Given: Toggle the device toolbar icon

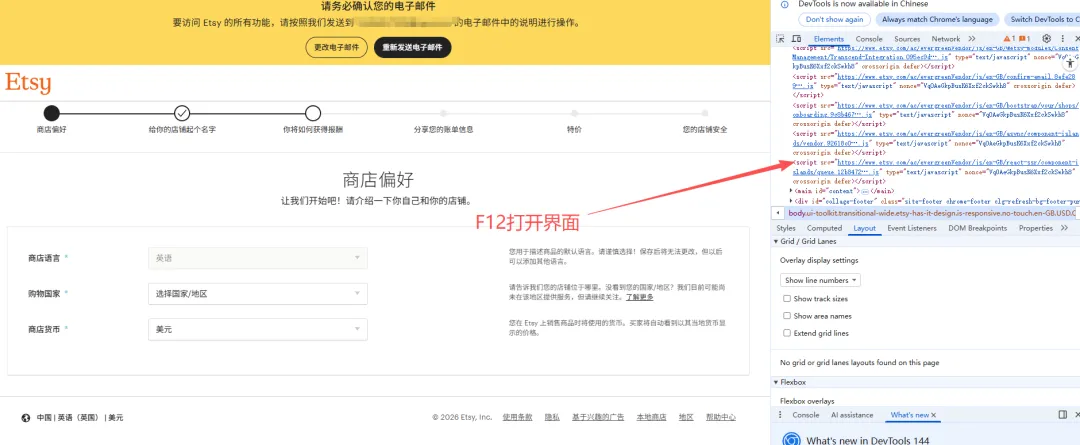Looking at the screenshot, I should click(796, 39).
